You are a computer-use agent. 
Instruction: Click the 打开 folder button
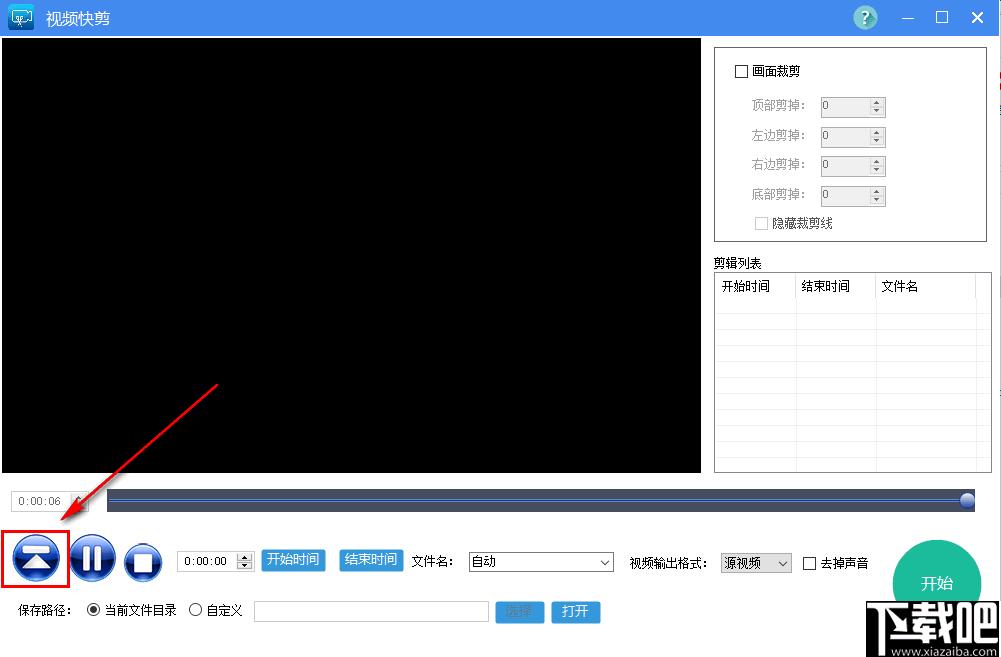pyautogui.click(x=576, y=612)
